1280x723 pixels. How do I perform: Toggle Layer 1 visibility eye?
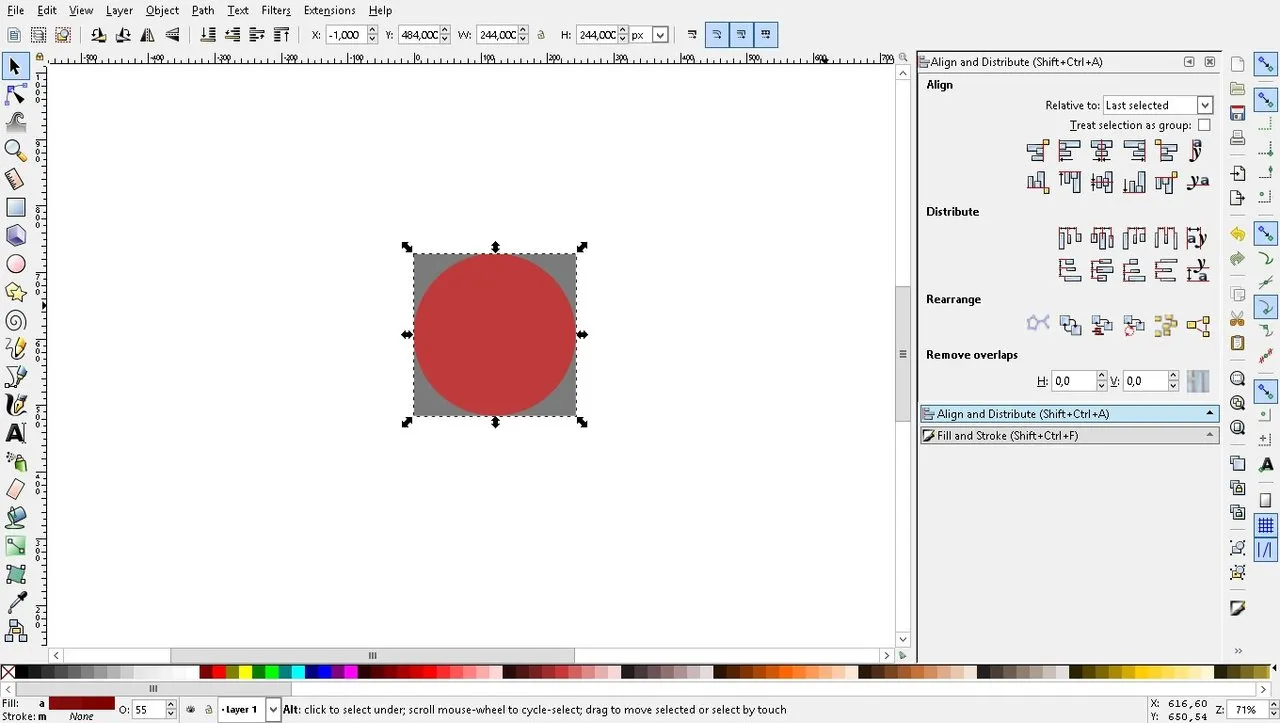tap(191, 709)
